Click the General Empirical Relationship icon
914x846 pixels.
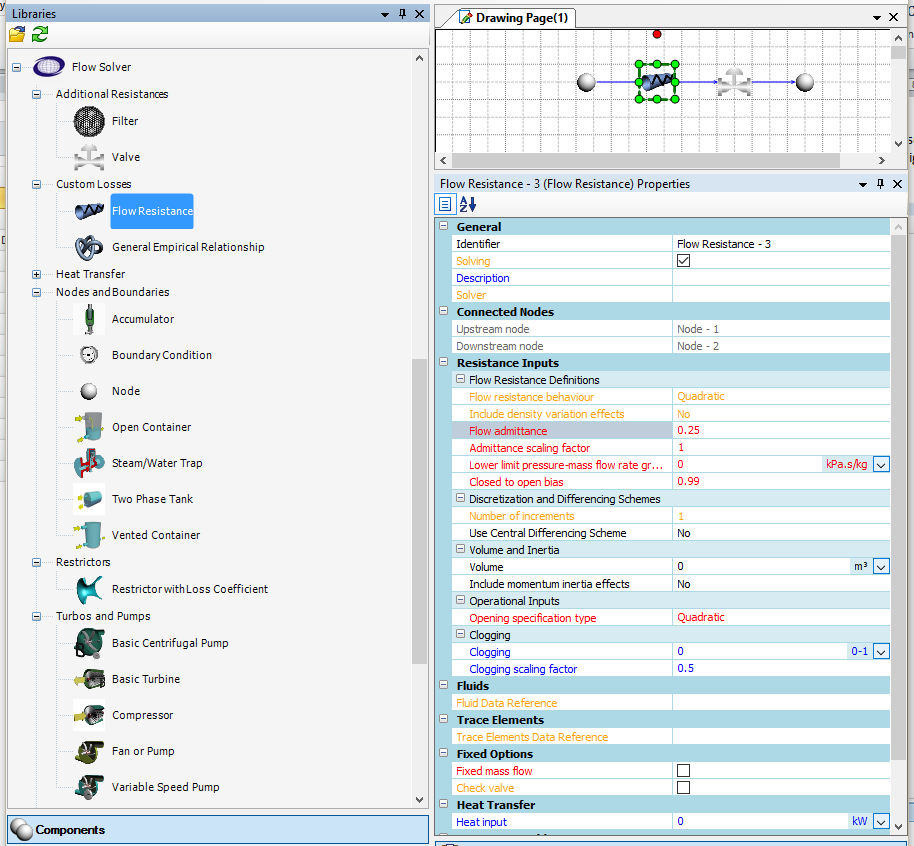click(x=89, y=247)
